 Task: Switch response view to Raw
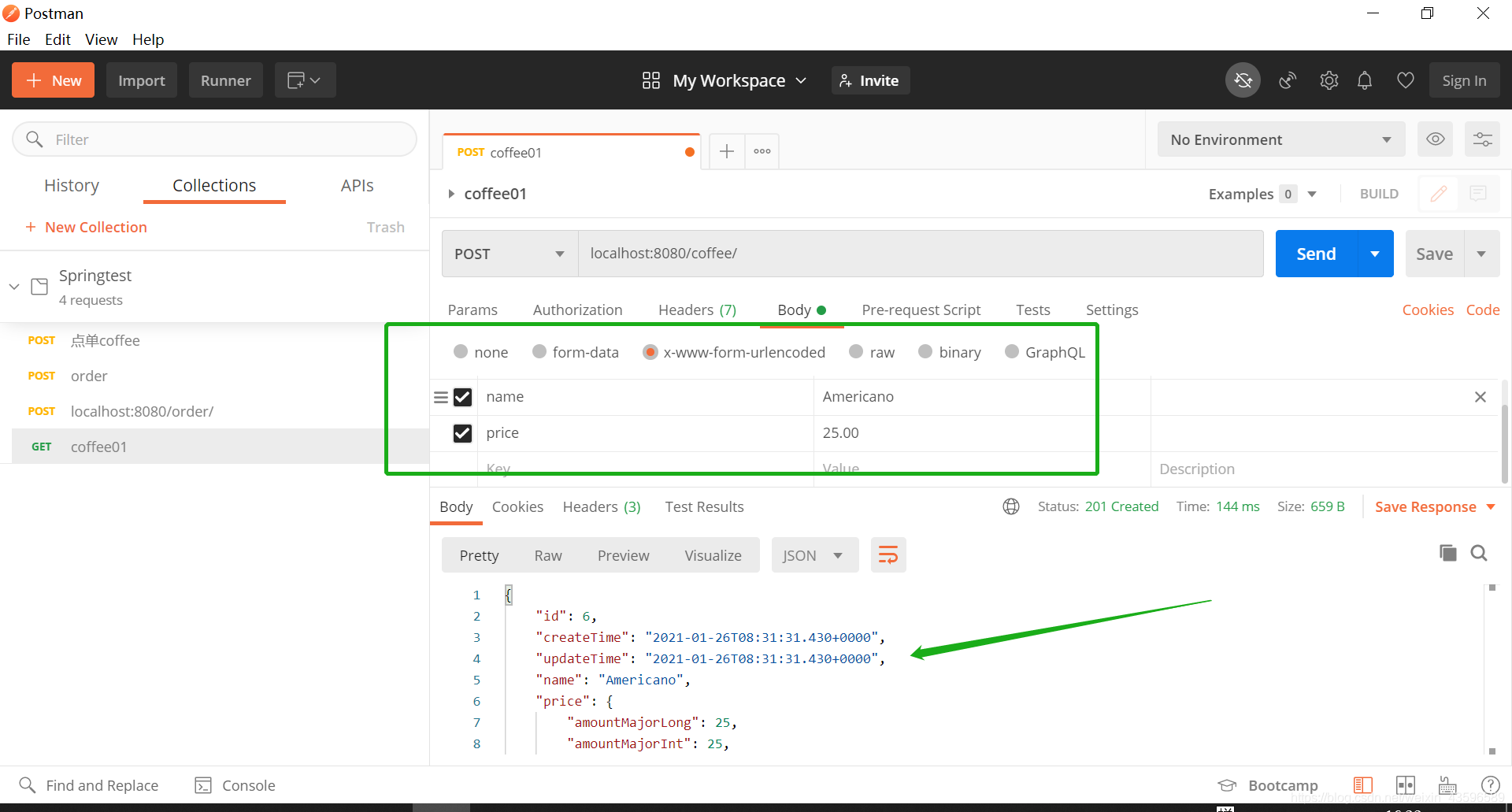[x=548, y=555]
